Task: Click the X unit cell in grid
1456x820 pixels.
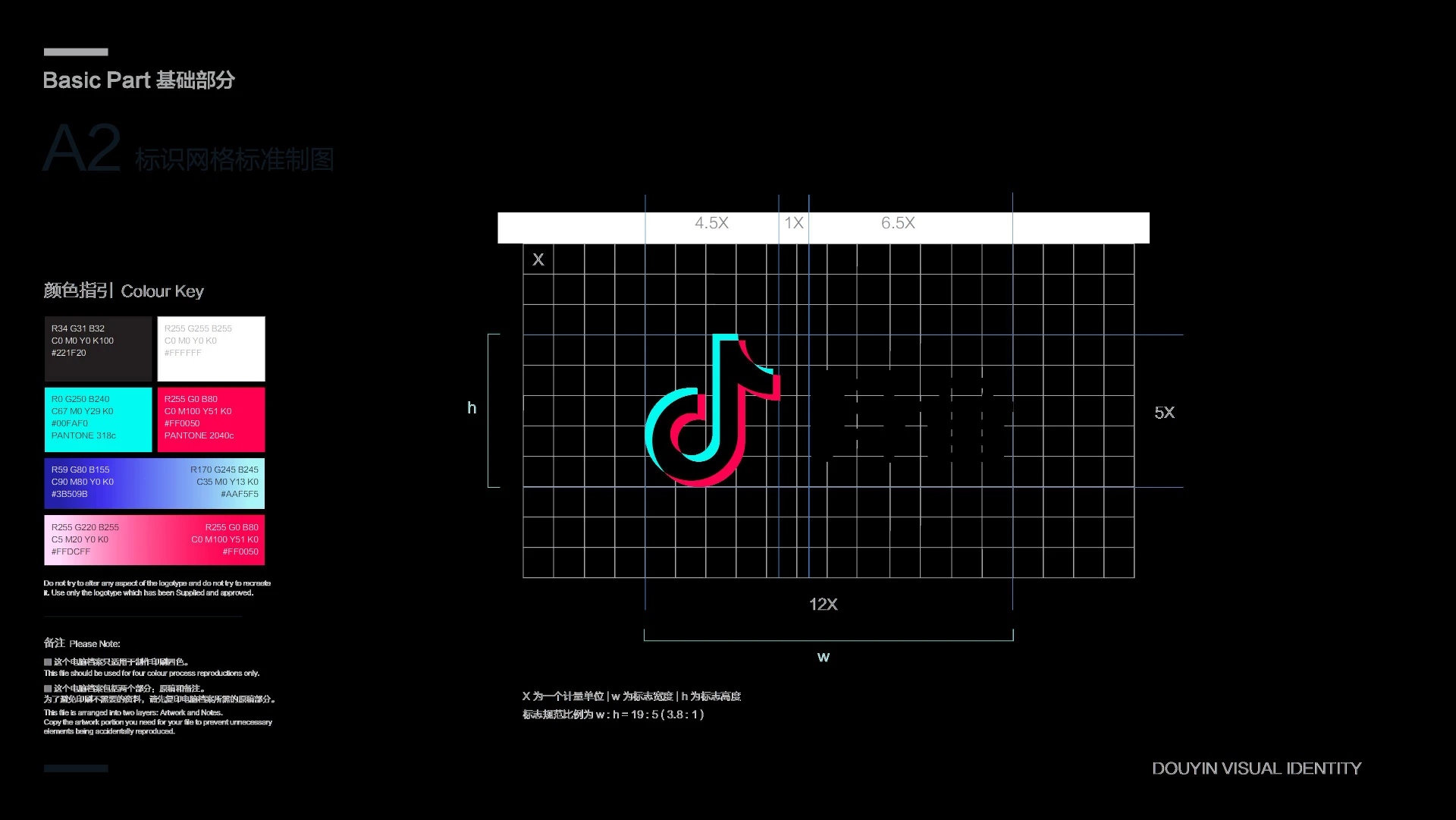Action: [538, 259]
